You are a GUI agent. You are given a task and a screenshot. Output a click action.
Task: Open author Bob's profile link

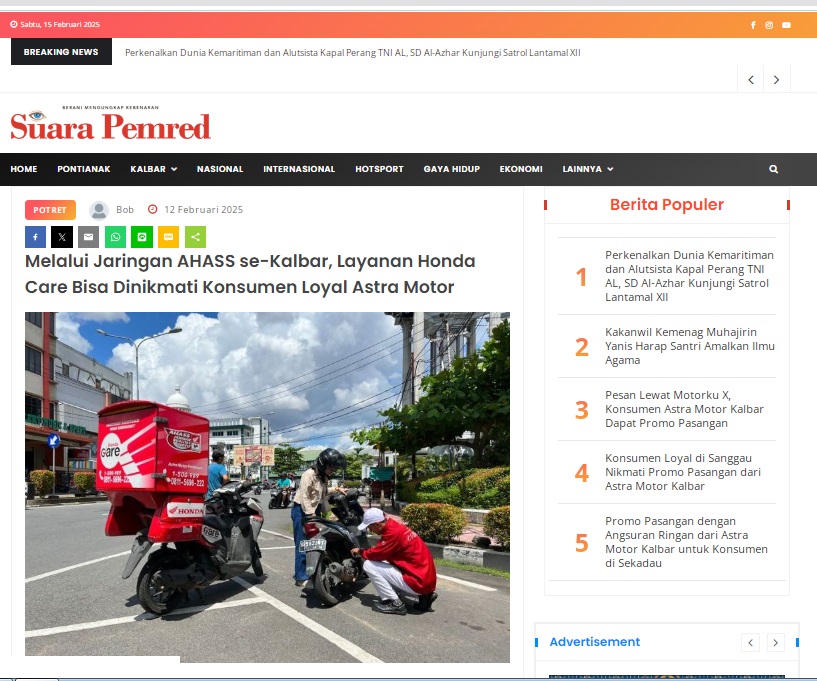(125, 209)
